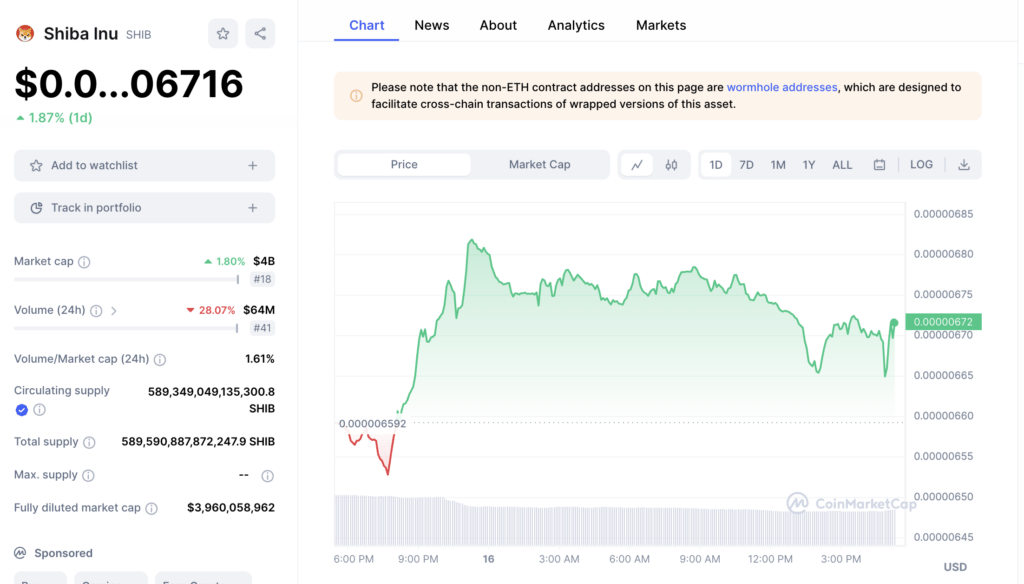Click the 12:00 PM time axis label

pyautogui.click(x=770, y=559)
